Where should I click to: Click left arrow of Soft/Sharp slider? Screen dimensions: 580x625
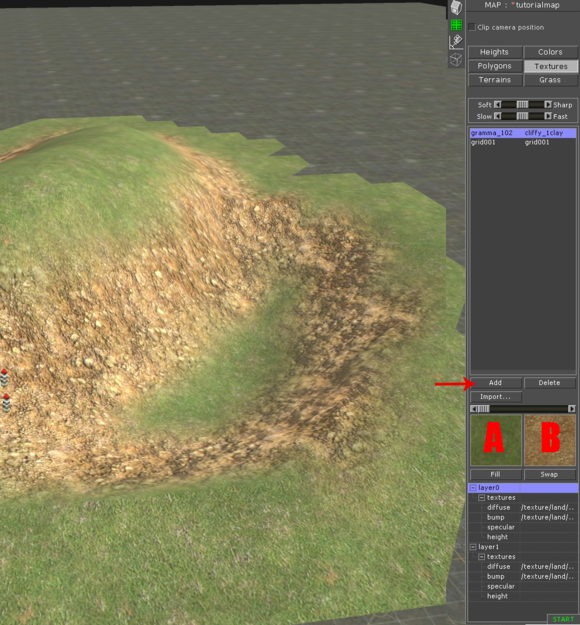click(x=497, y=104)
